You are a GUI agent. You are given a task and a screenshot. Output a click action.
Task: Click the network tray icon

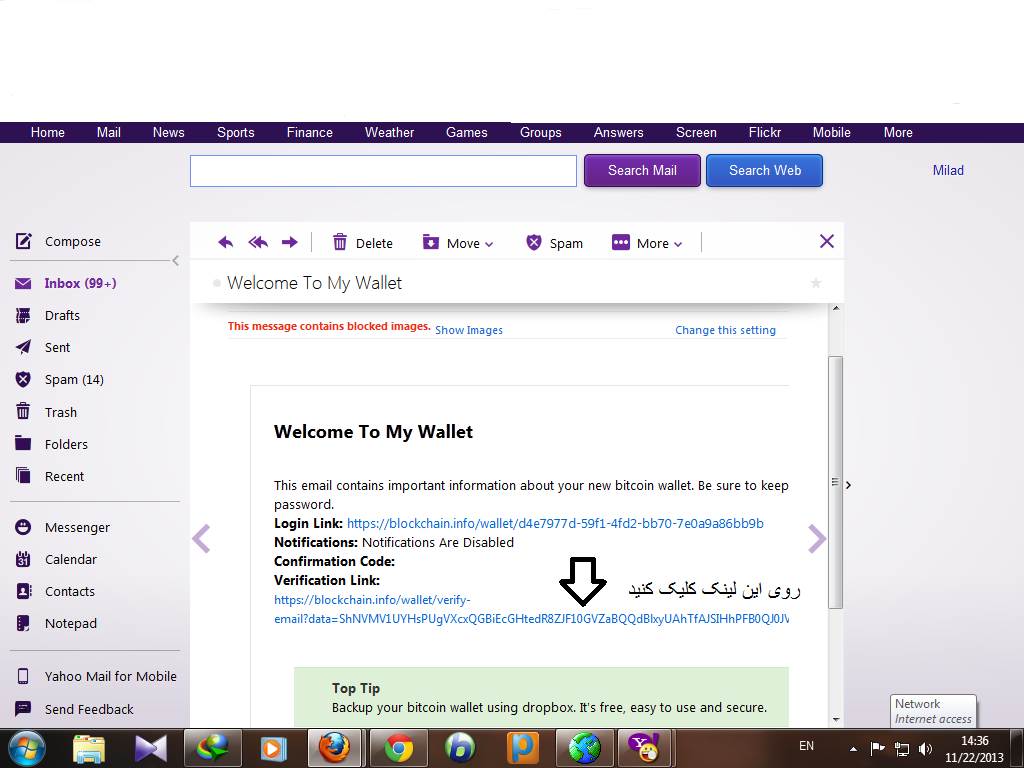coord(902,748)
